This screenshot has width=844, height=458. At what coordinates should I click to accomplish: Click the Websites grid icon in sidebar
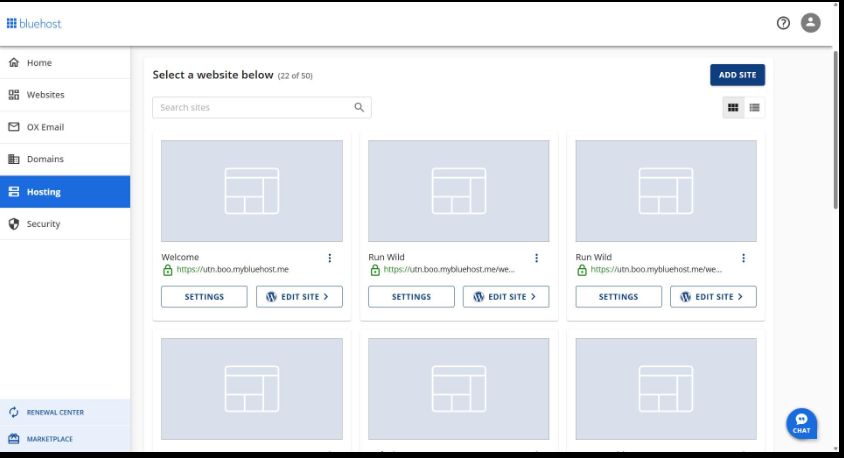click(14, 95)
